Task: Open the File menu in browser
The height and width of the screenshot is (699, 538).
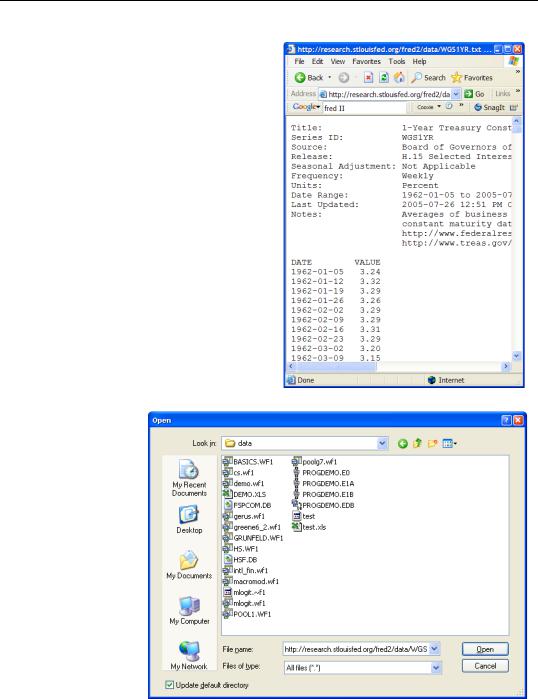Action: [299, 62]
